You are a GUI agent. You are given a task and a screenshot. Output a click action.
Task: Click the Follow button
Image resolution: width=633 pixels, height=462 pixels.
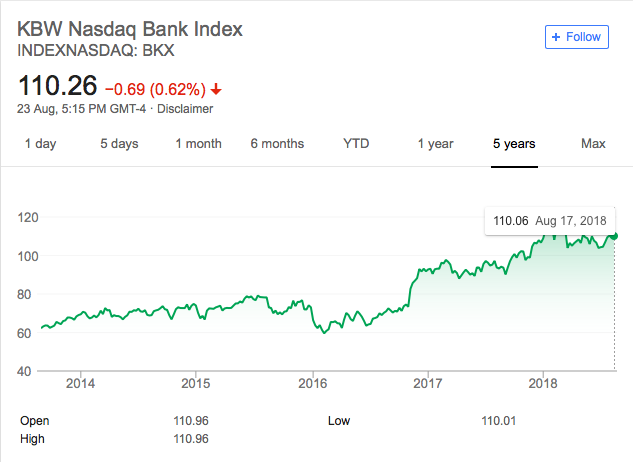click(x=576, y=37)
